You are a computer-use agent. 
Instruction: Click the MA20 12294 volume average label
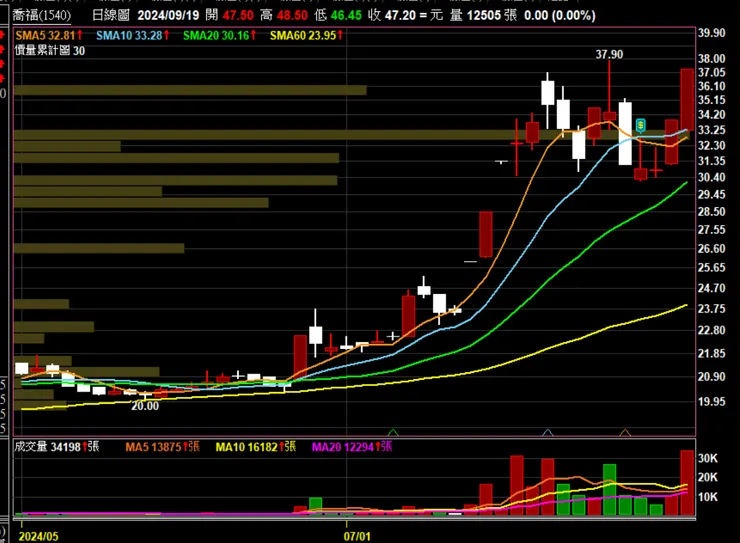click(352, 446)
